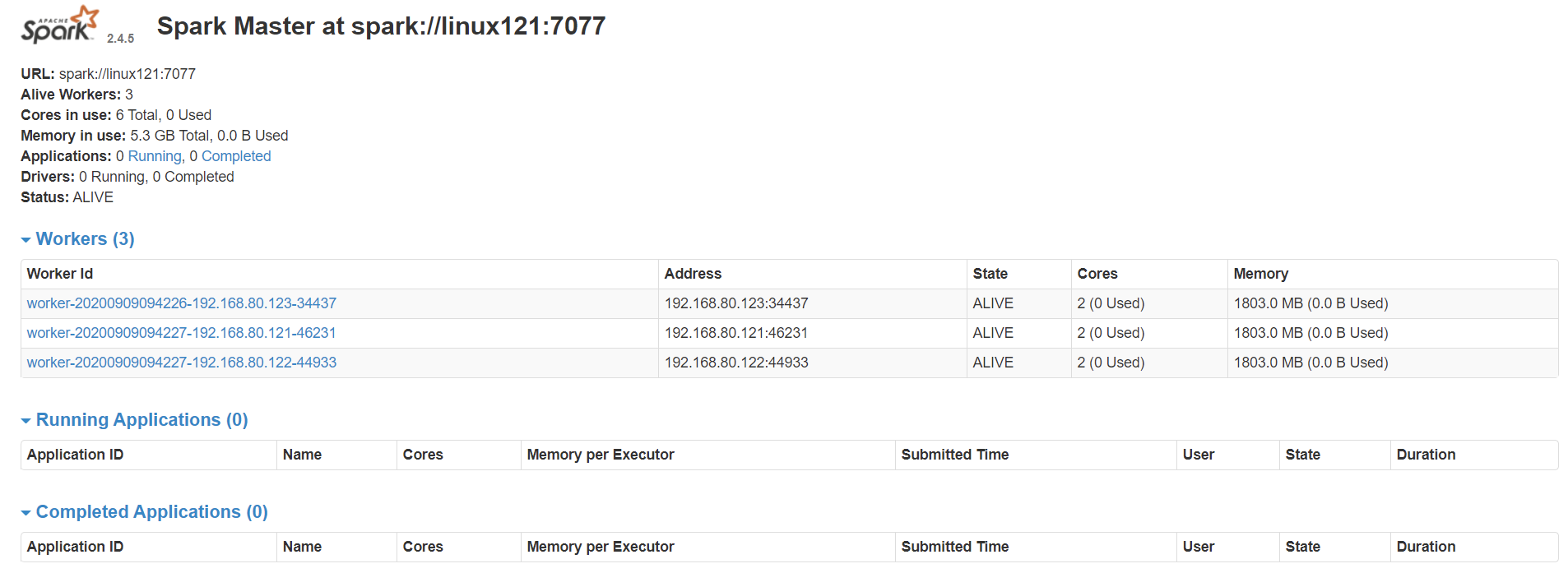Screen dimensions: 1568x573
Task: Collapse the Workers (3) section arrow
Action: tap(26, 240)
